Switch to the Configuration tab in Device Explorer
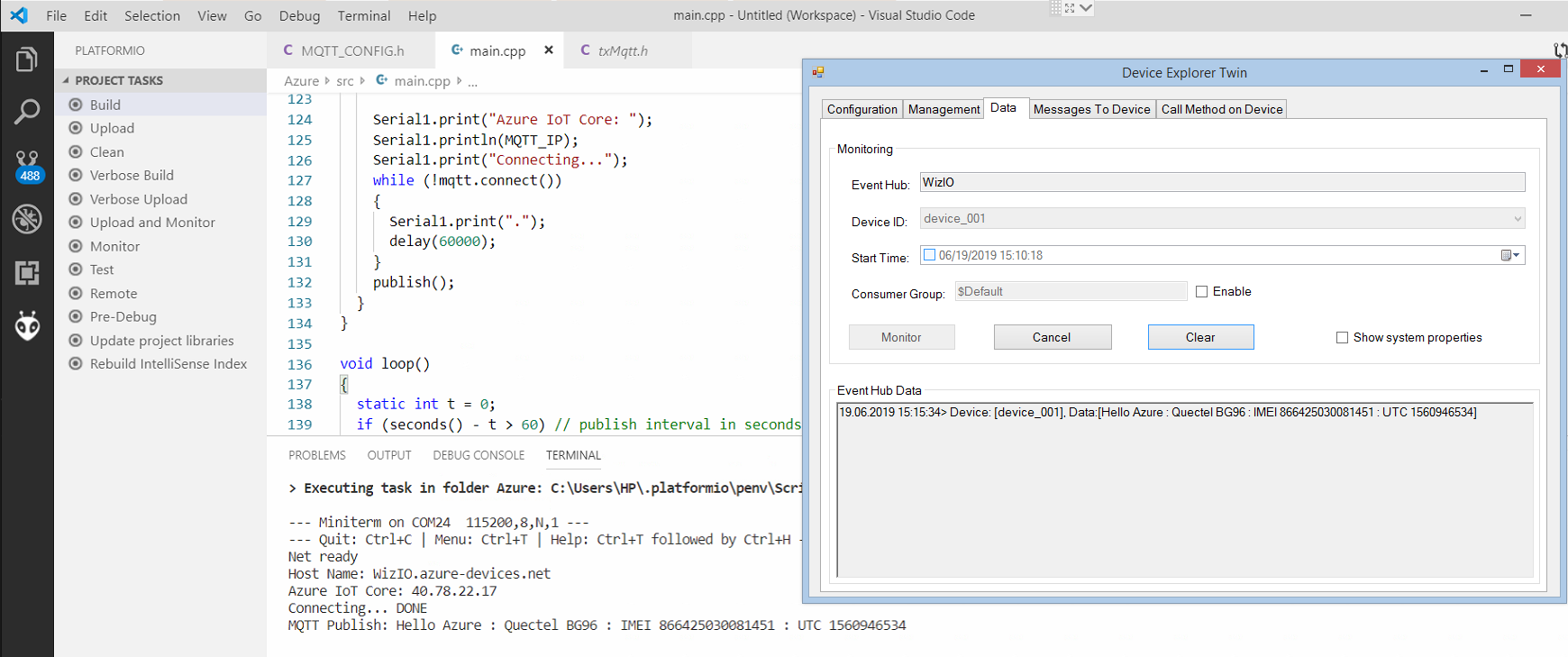This screenshot has height=657, width=1568. [x=862, y=109]
